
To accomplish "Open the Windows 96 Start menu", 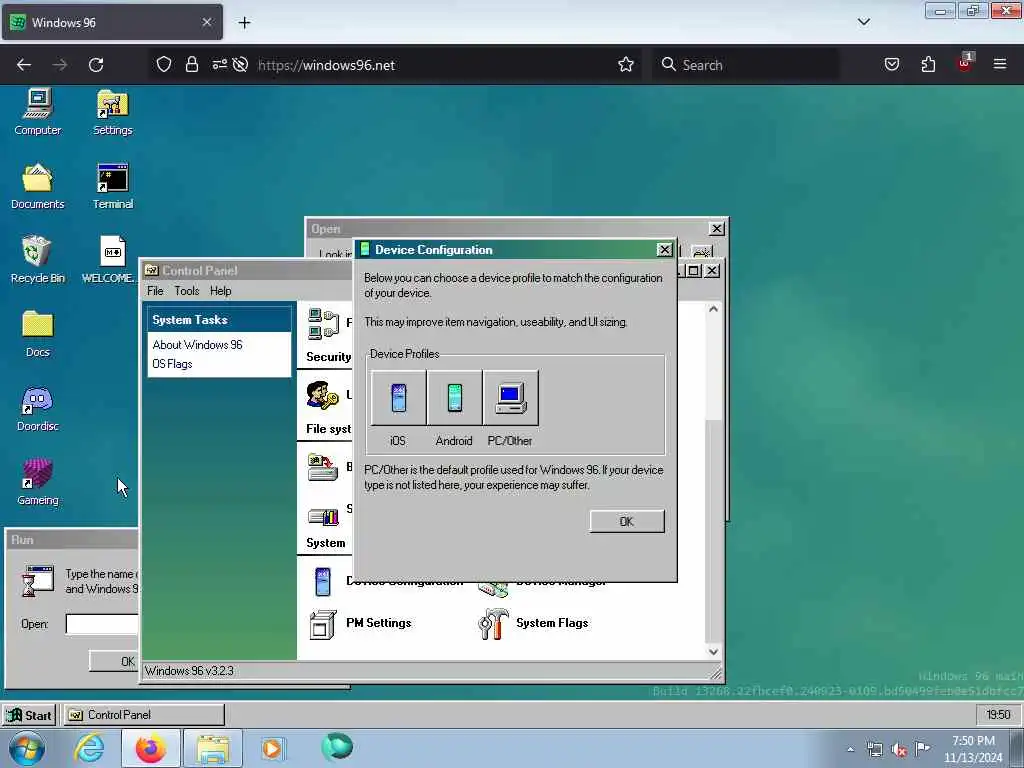I will click(x=29, y=715).
